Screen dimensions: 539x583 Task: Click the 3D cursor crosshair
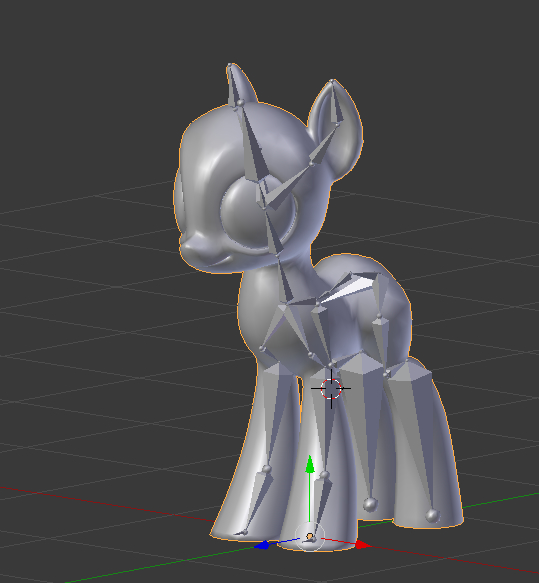331,389
